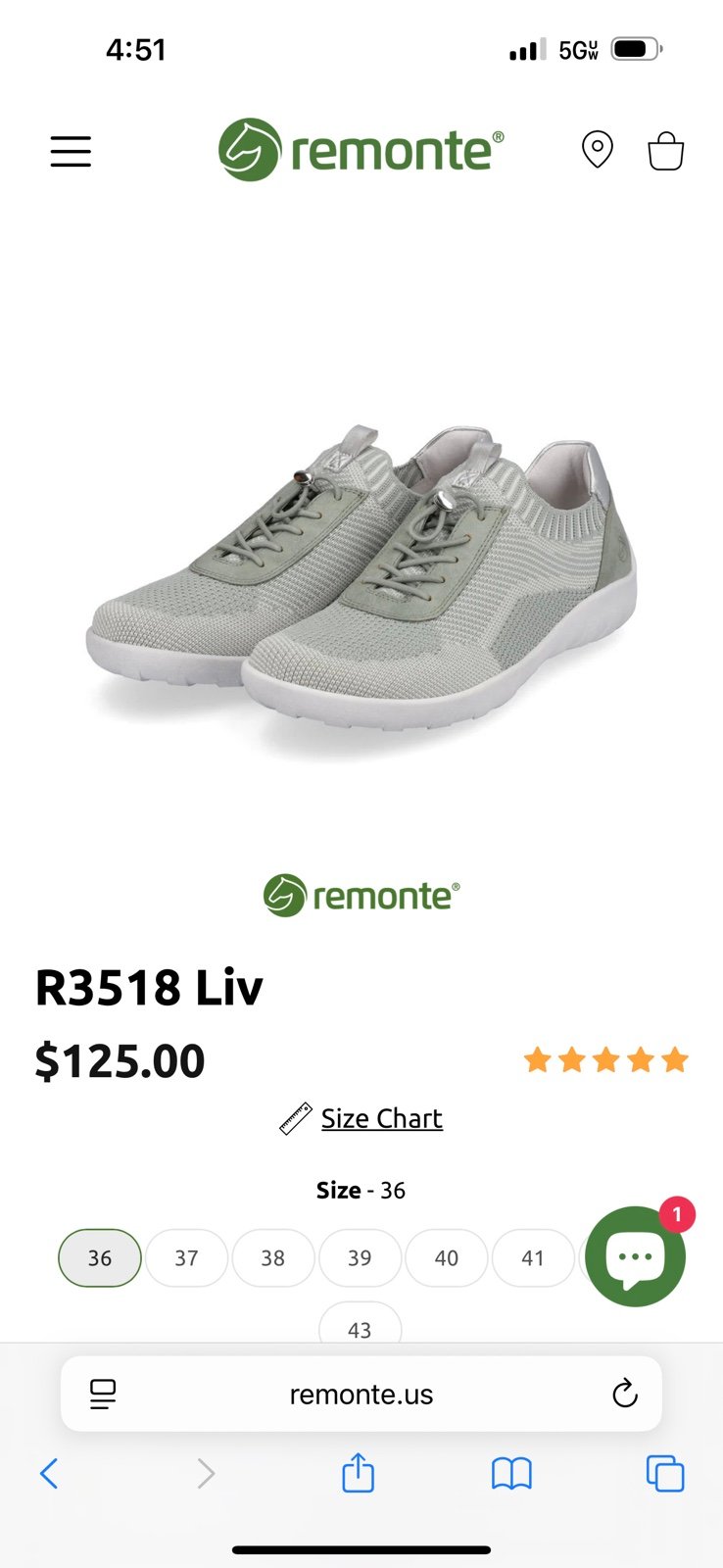Viewport: 723px width, 1568px height.
Task: Select shoe size 38
Action: coord(272,1257)
